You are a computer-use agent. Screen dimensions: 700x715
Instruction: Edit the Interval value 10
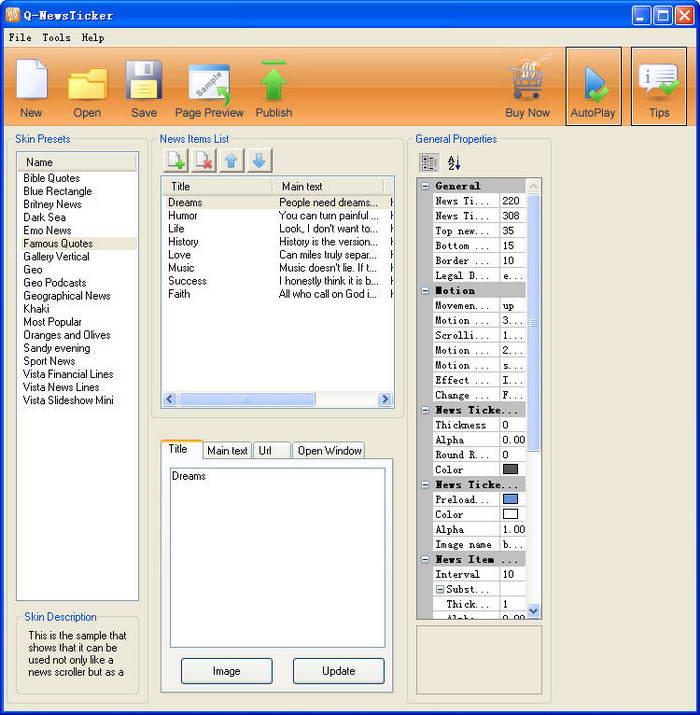coord(513,574)
